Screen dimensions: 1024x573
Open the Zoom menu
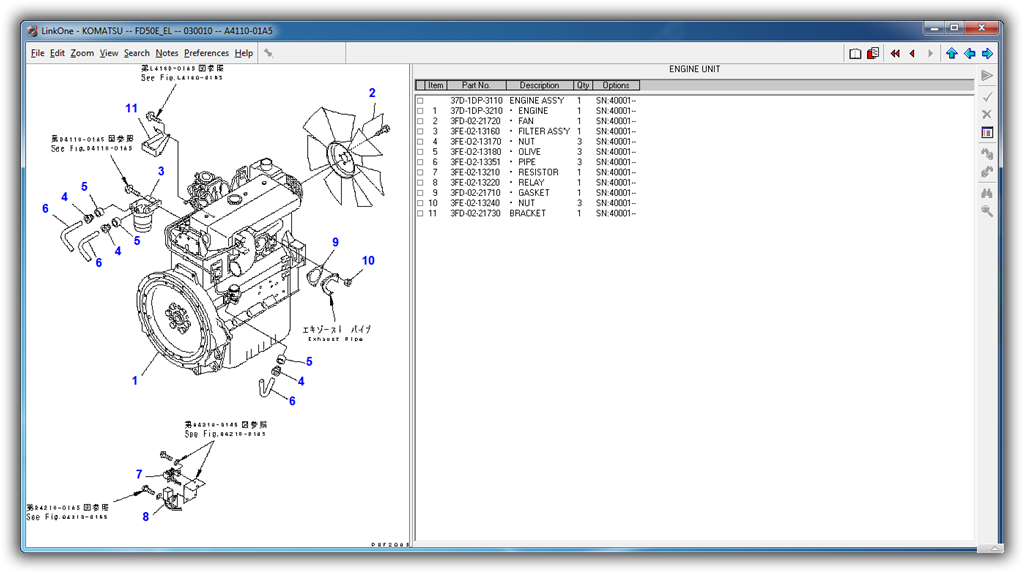(82, 54)
